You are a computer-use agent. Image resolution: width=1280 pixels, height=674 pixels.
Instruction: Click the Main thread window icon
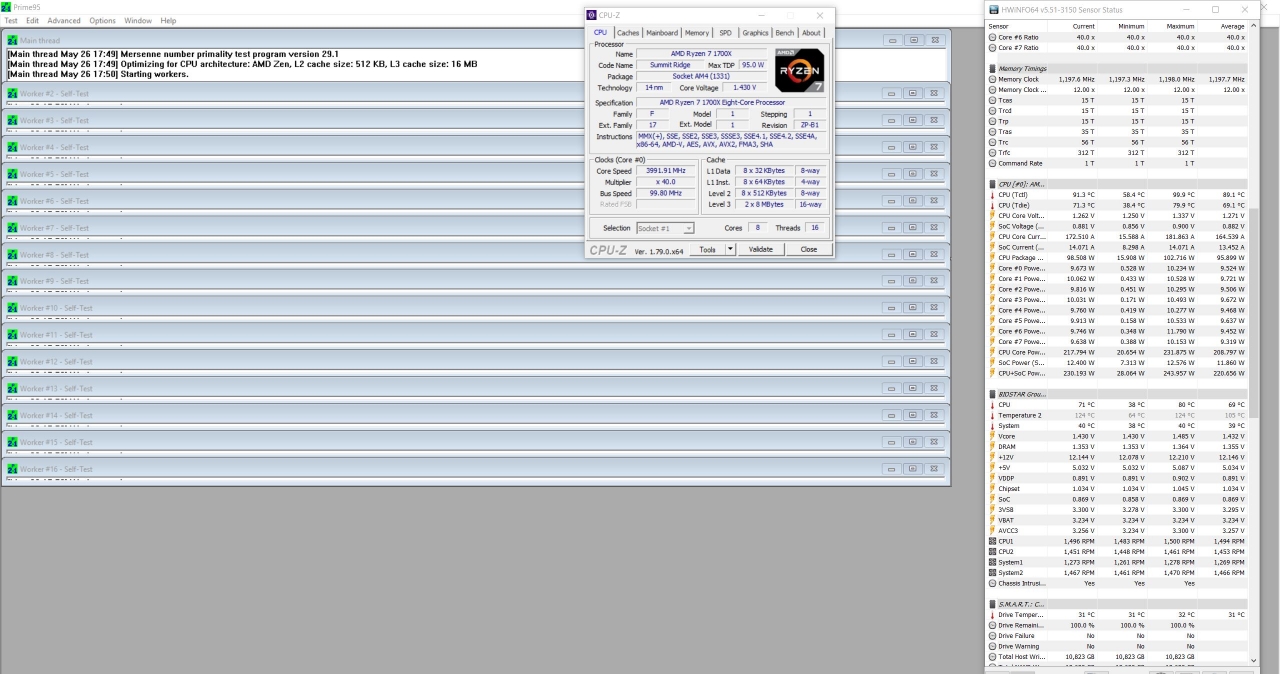tap(13, 40)
